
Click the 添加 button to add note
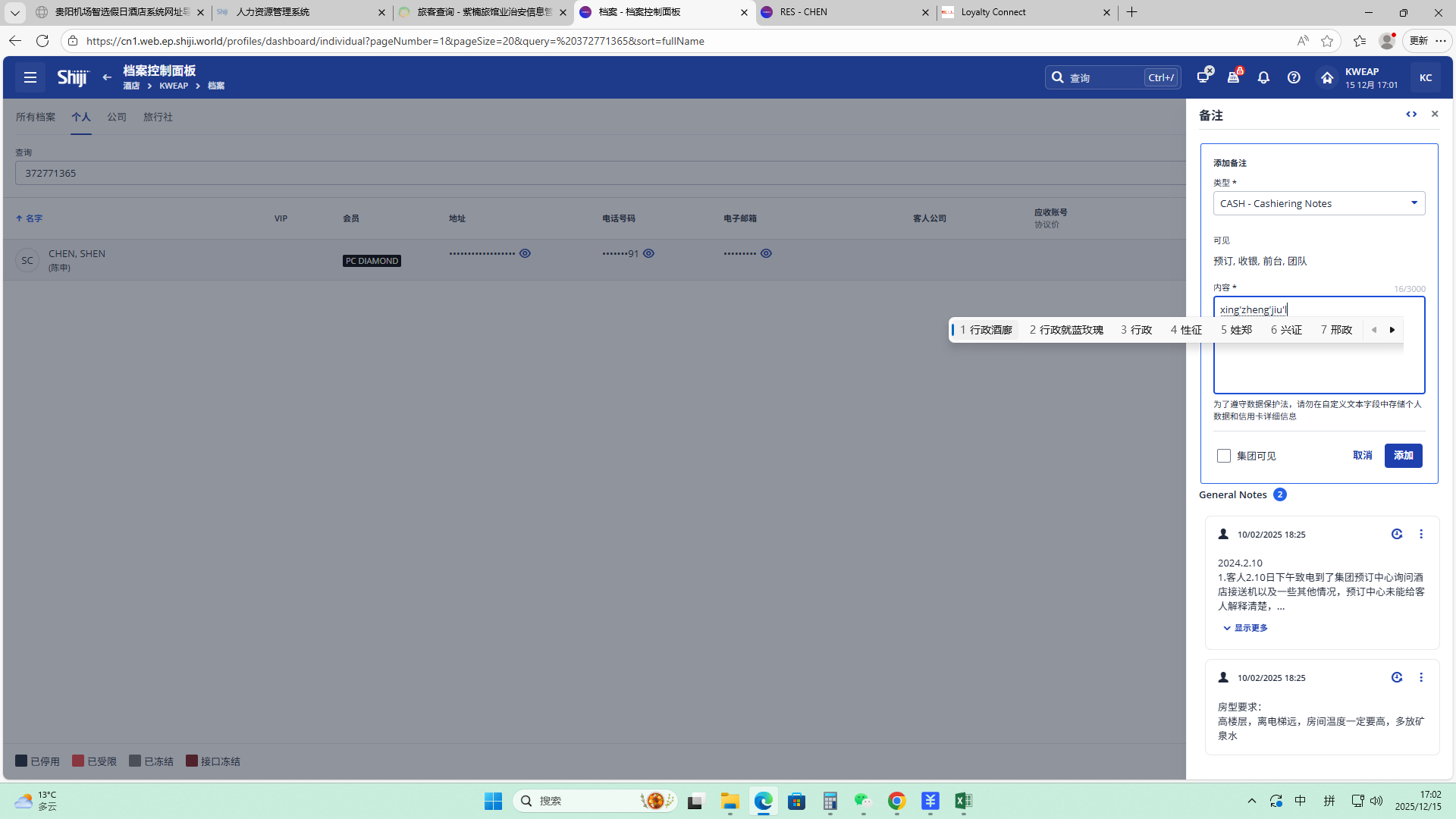point(1403,456)
